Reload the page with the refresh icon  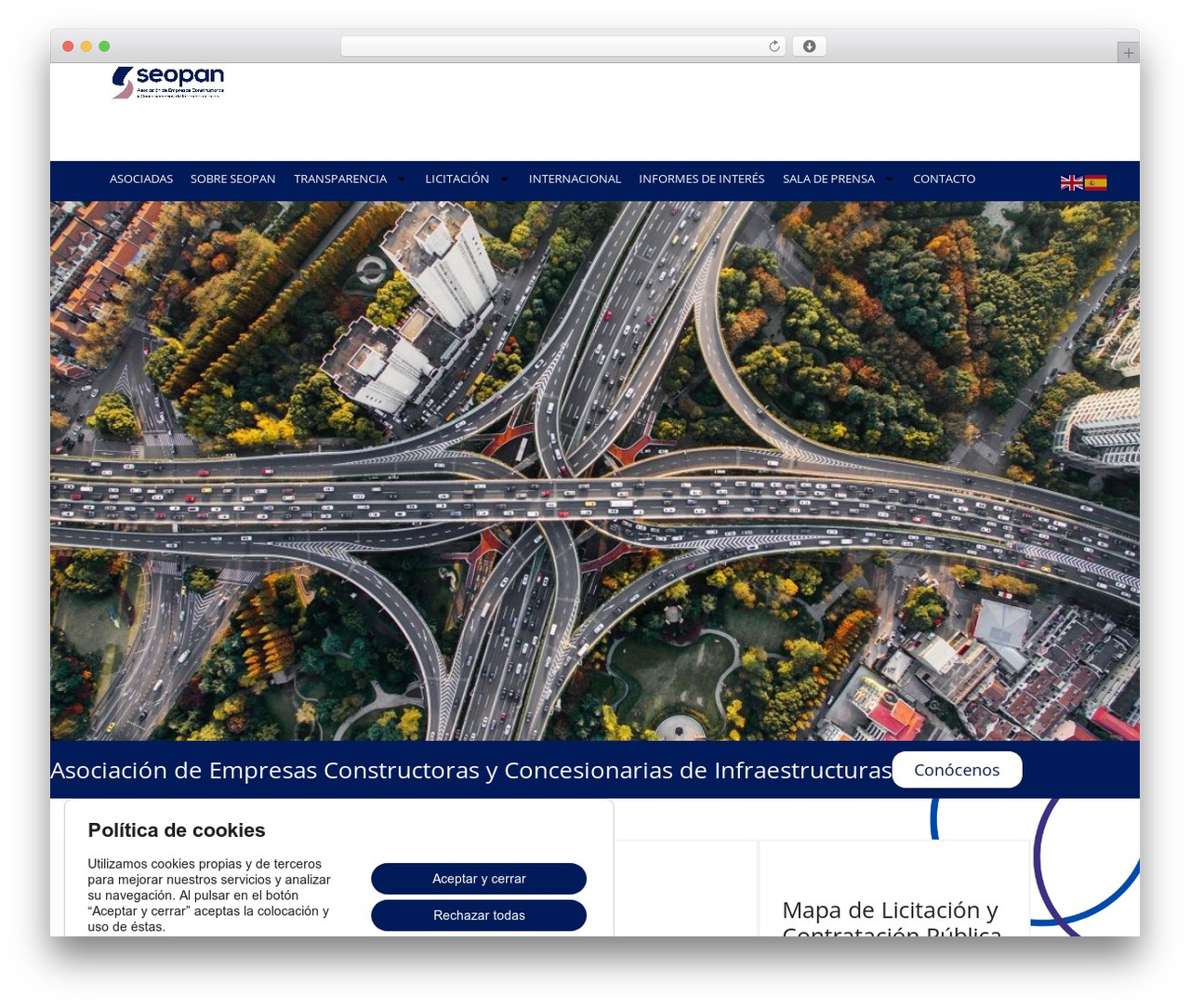click(x=774, y=46)
